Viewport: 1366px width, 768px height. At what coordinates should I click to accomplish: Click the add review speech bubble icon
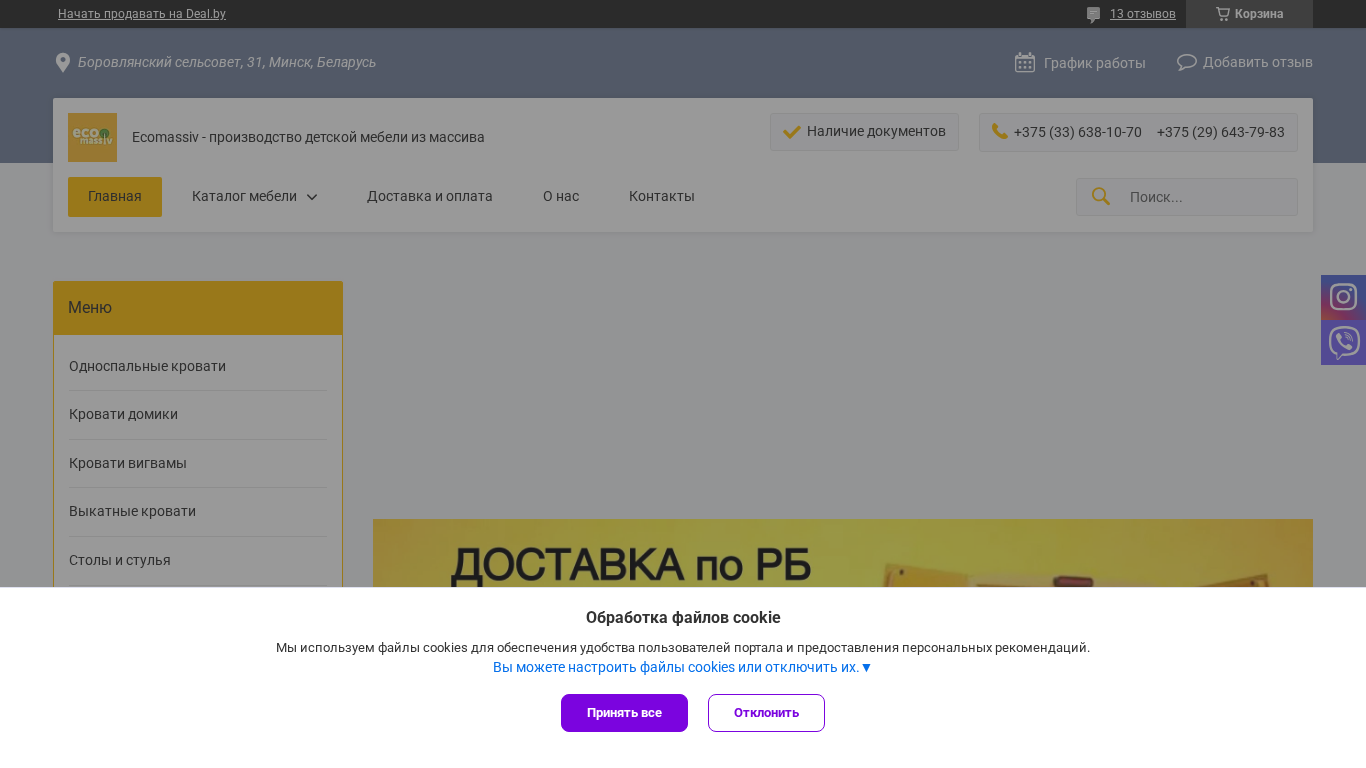[x=1187, y=62]
